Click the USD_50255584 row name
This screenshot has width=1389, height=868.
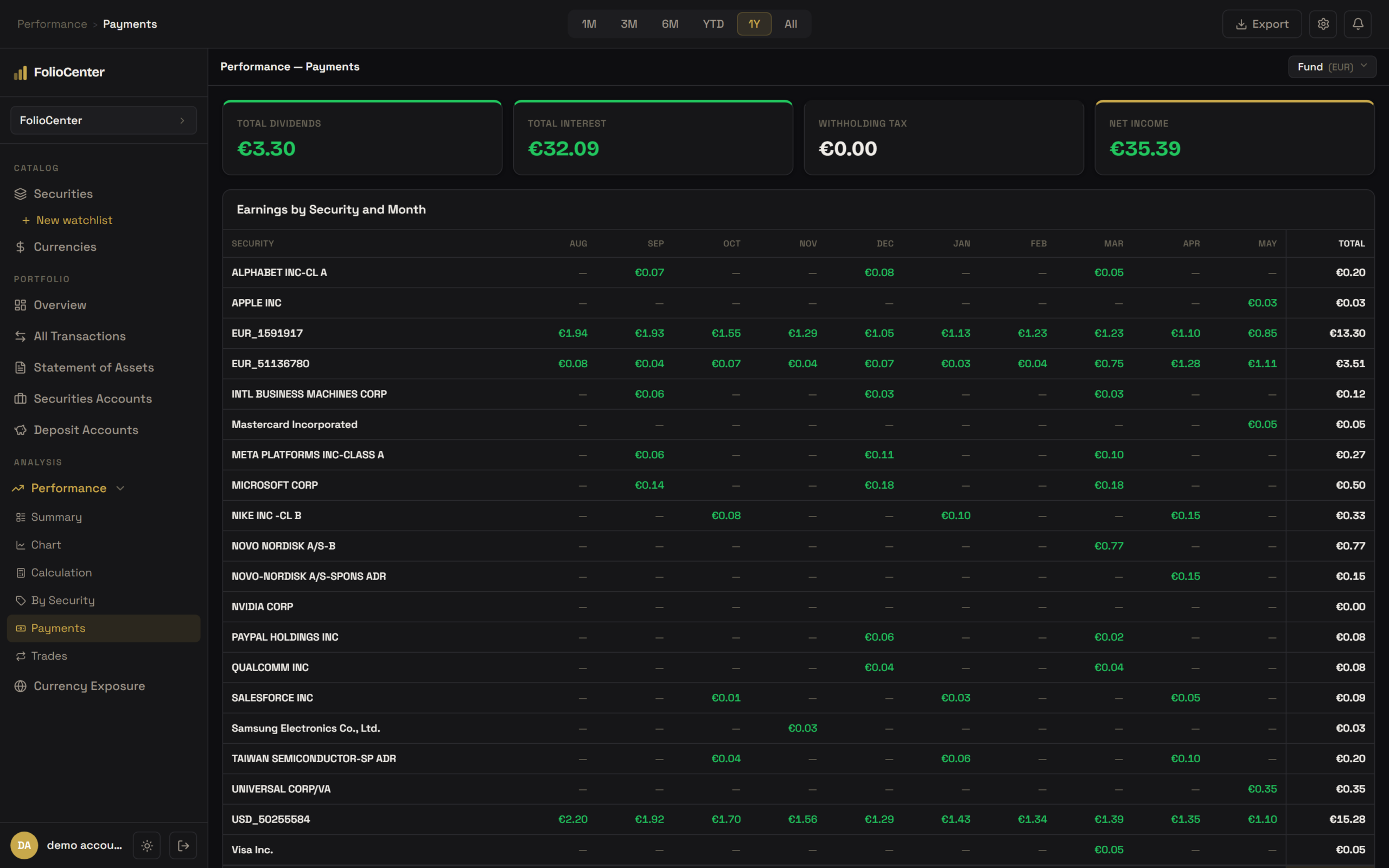(270, 819)
